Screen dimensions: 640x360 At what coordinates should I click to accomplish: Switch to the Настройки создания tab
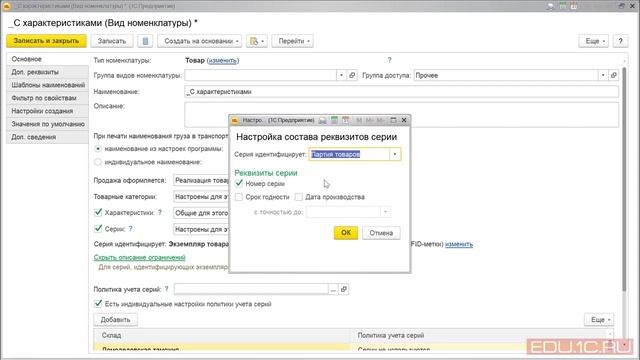pos(47,111)
